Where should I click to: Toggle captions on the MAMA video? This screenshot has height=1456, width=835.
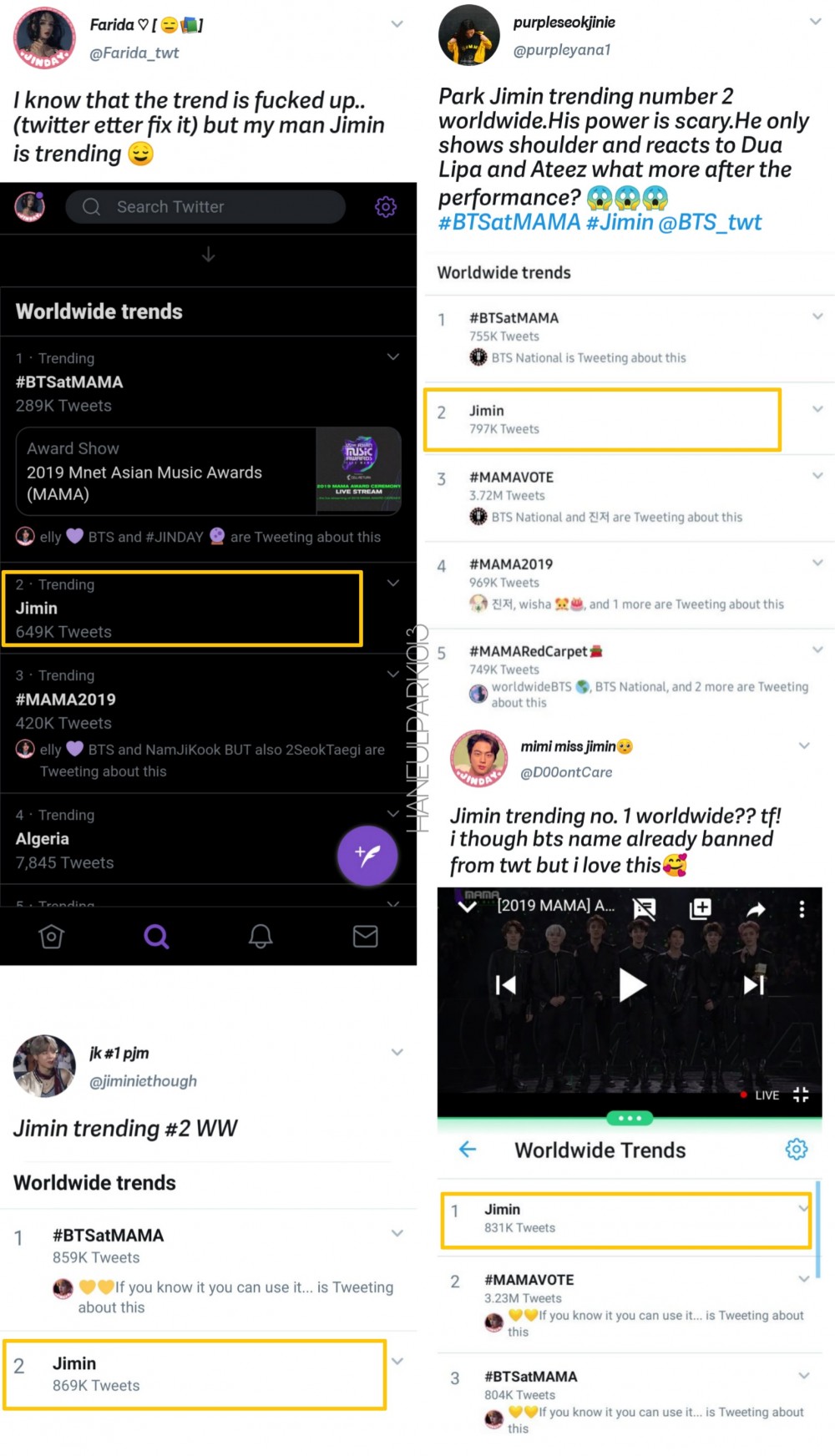click(644, 908)
